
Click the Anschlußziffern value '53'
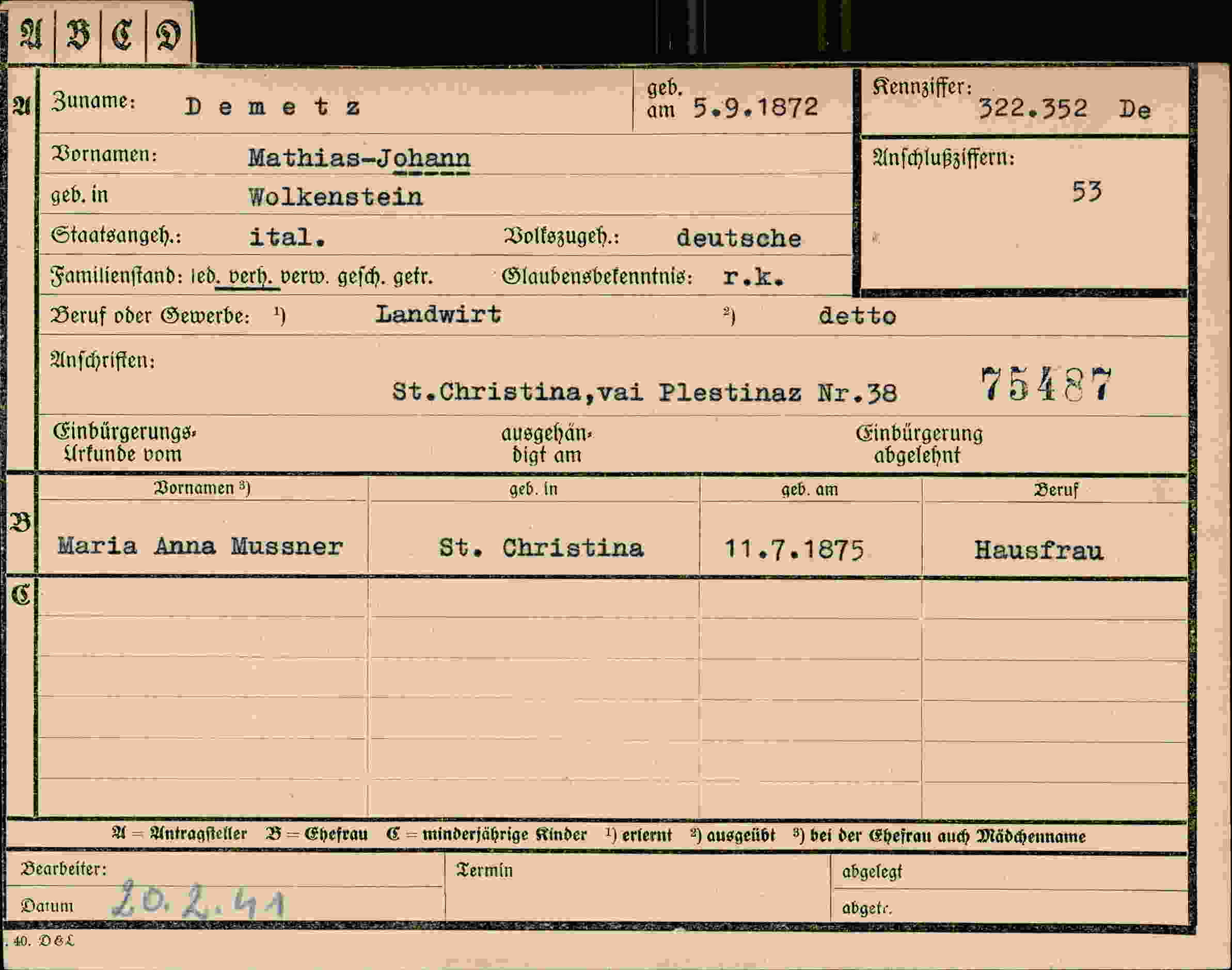[x=1087, y=192]
